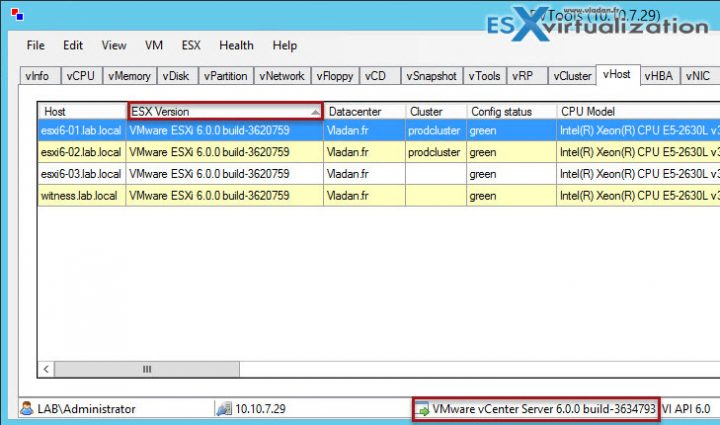Switch to the vNetwork tab
The height and width of the screenshot is (425, 720).
coord(282,76)
